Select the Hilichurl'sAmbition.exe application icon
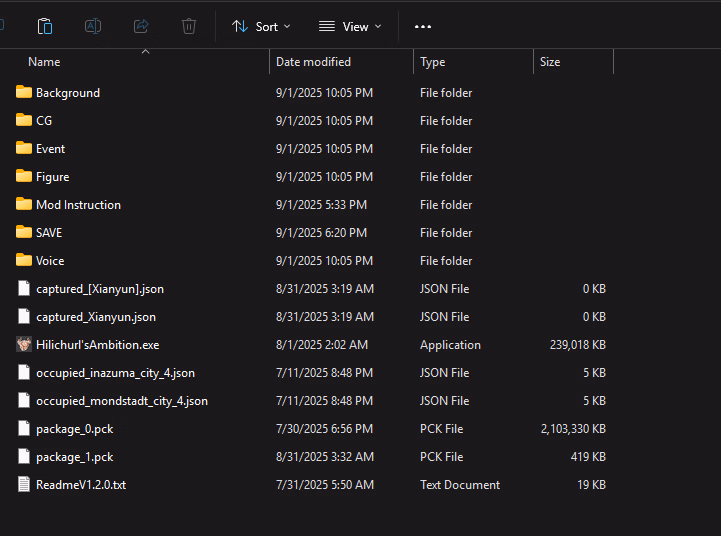 tap(25, 345)
